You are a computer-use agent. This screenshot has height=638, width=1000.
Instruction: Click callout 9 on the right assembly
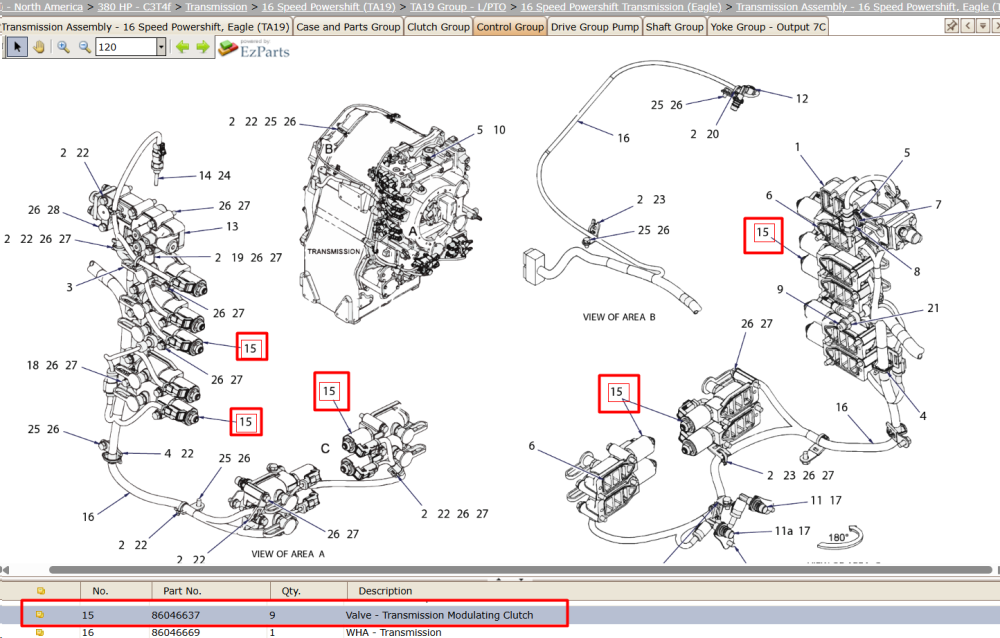(780, 290)
